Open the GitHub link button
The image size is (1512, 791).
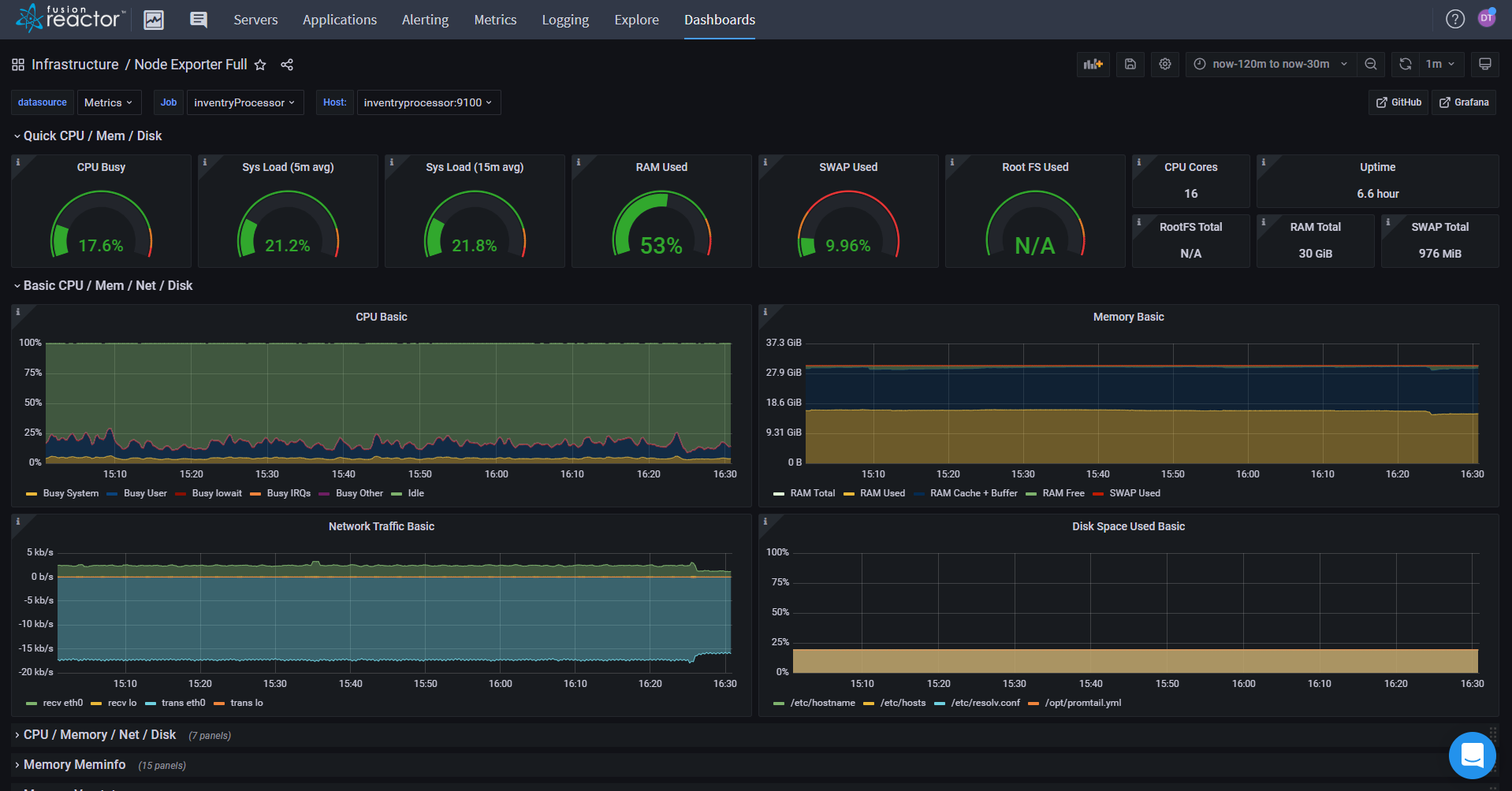tap(1398, 102)
